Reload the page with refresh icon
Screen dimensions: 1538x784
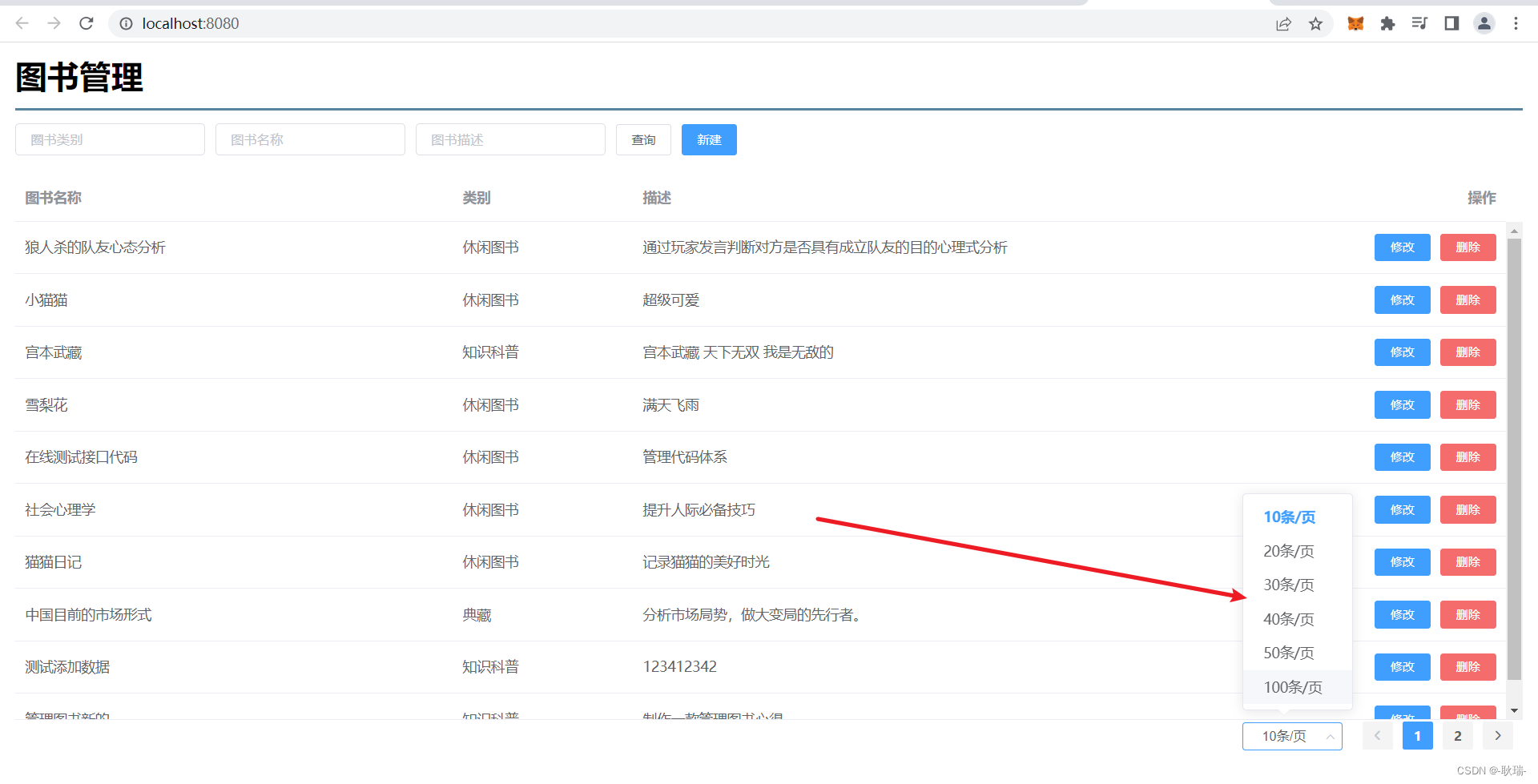coord(87,23)
